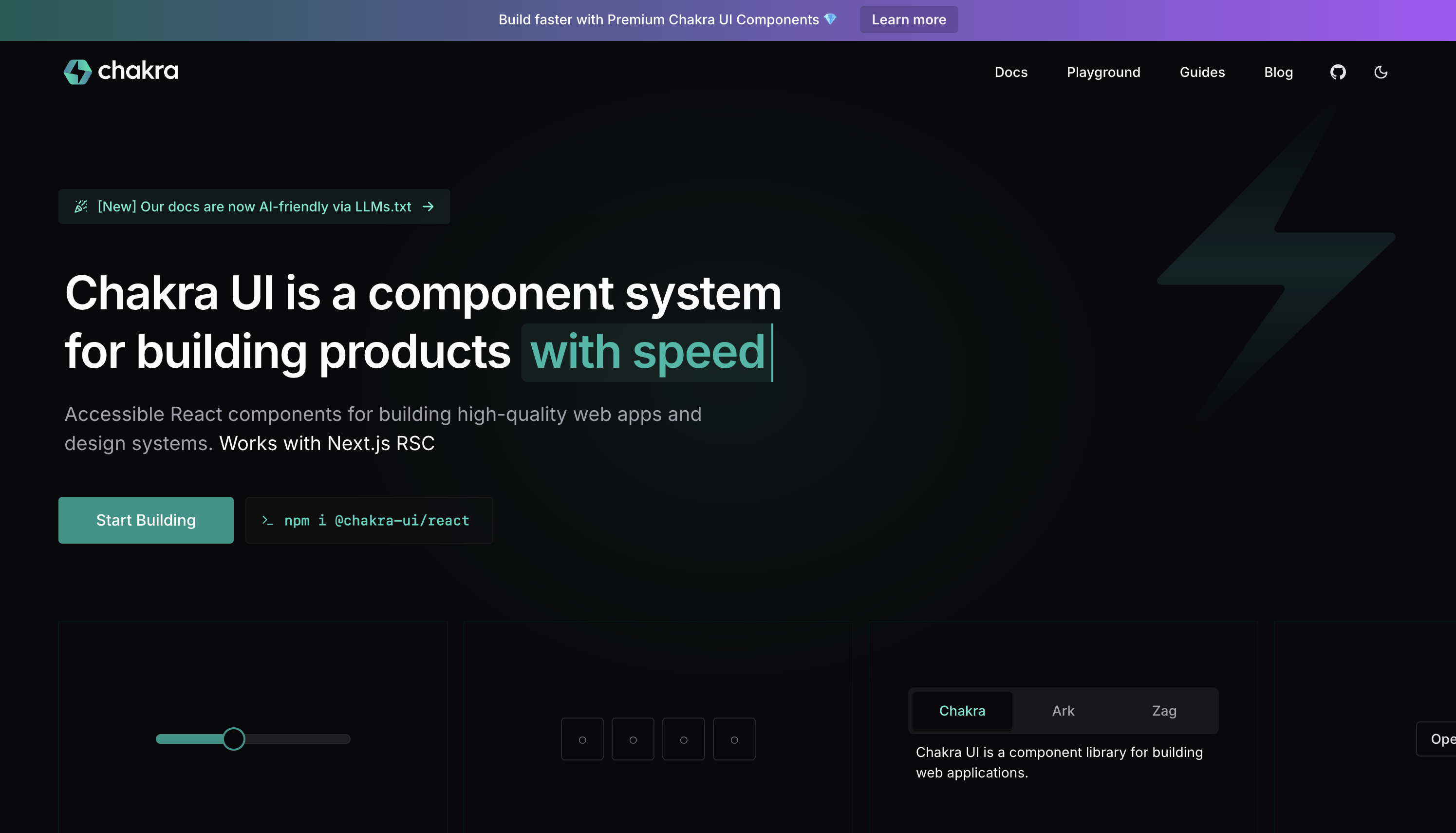Focus the second PIN input box
The width and height of the screenshot is (1456, 833).
[x=633, y=738]
